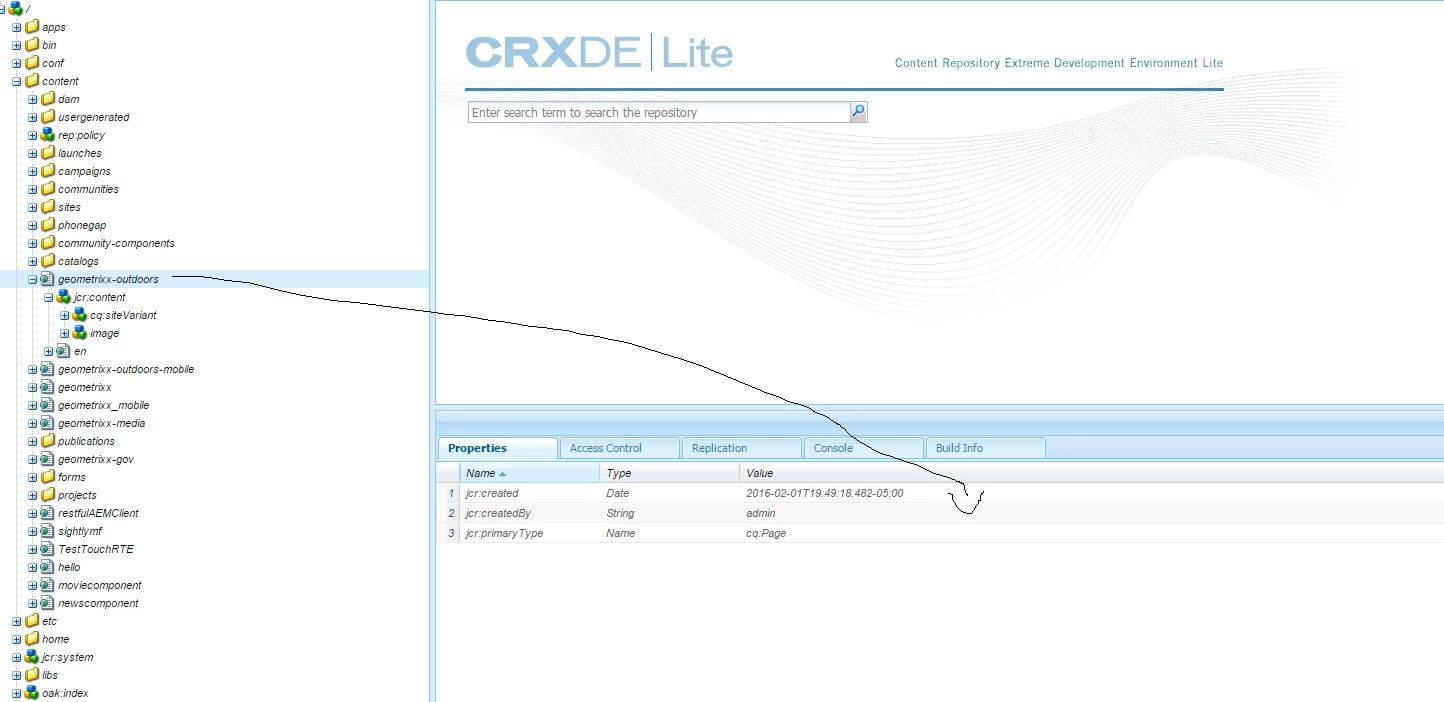This screenshot has height=702, width=1444.
Task: Sort by the Type column header
Action: [670, 473]
